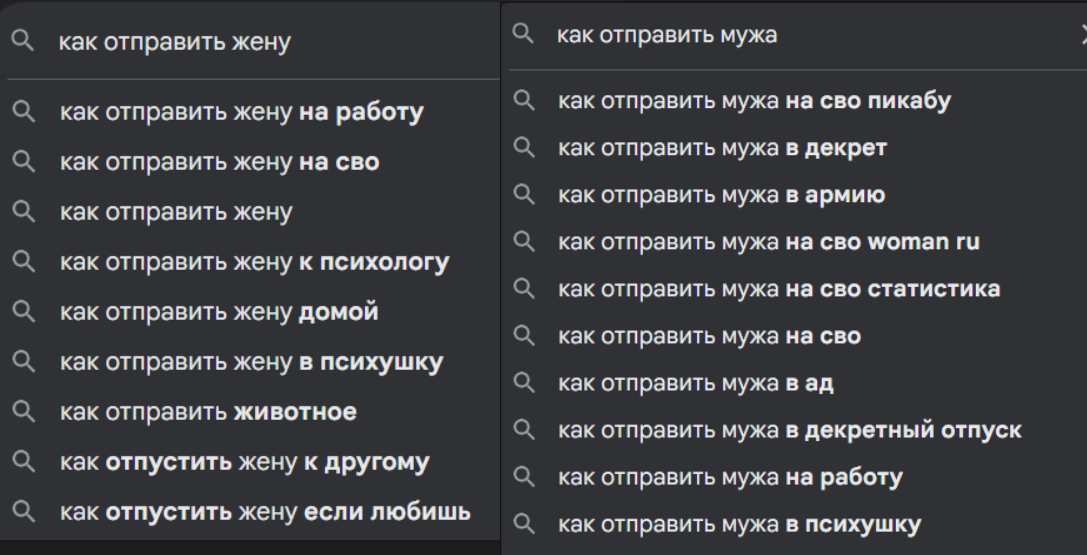The height and width of the screenshot is (555, 1087).
Task: Click search icon beside left query «как отправить жену»
Action: (23, 42)
